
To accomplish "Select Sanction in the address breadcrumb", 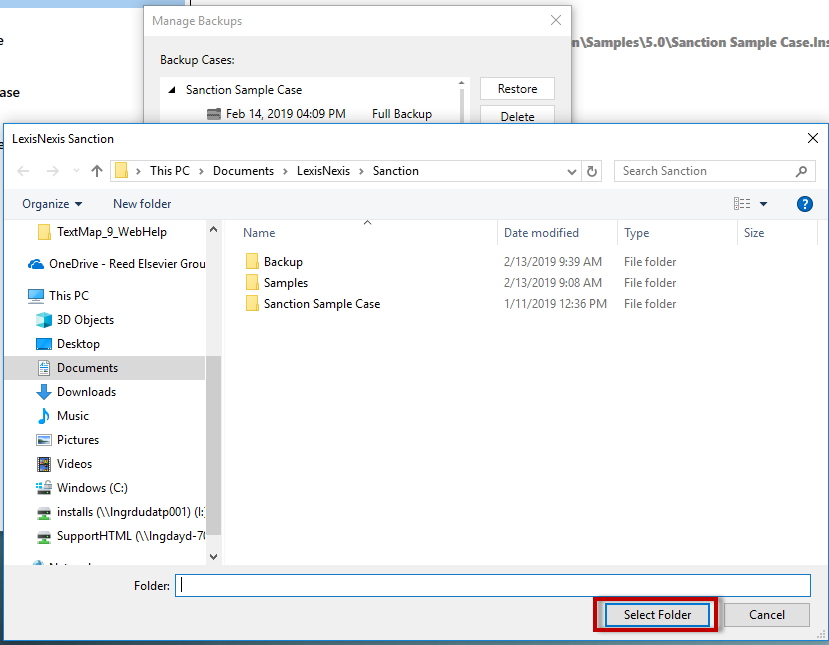I will [395, 171].
